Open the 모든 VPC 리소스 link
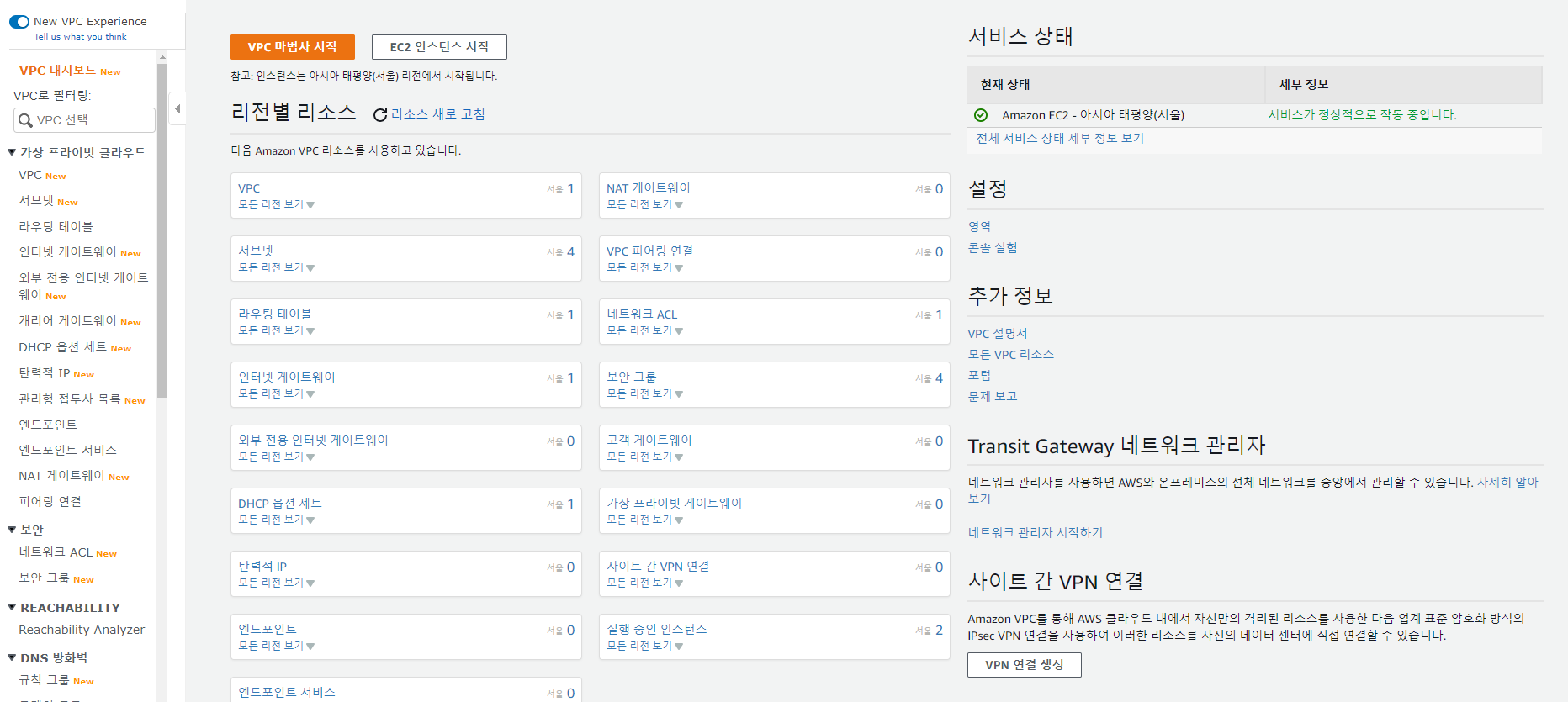The height and width of the screenshot is (702, 1568). click(1011, 355)
